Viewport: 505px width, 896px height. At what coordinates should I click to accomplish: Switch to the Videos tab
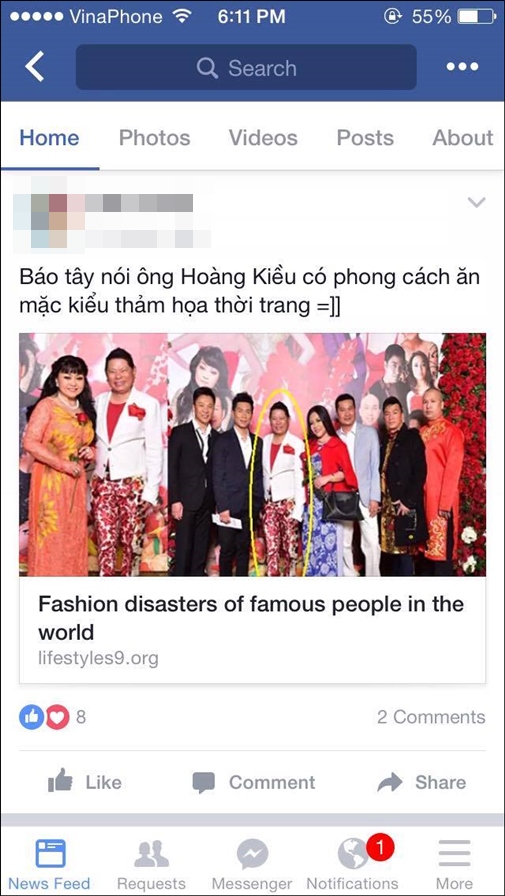[263, 138]
